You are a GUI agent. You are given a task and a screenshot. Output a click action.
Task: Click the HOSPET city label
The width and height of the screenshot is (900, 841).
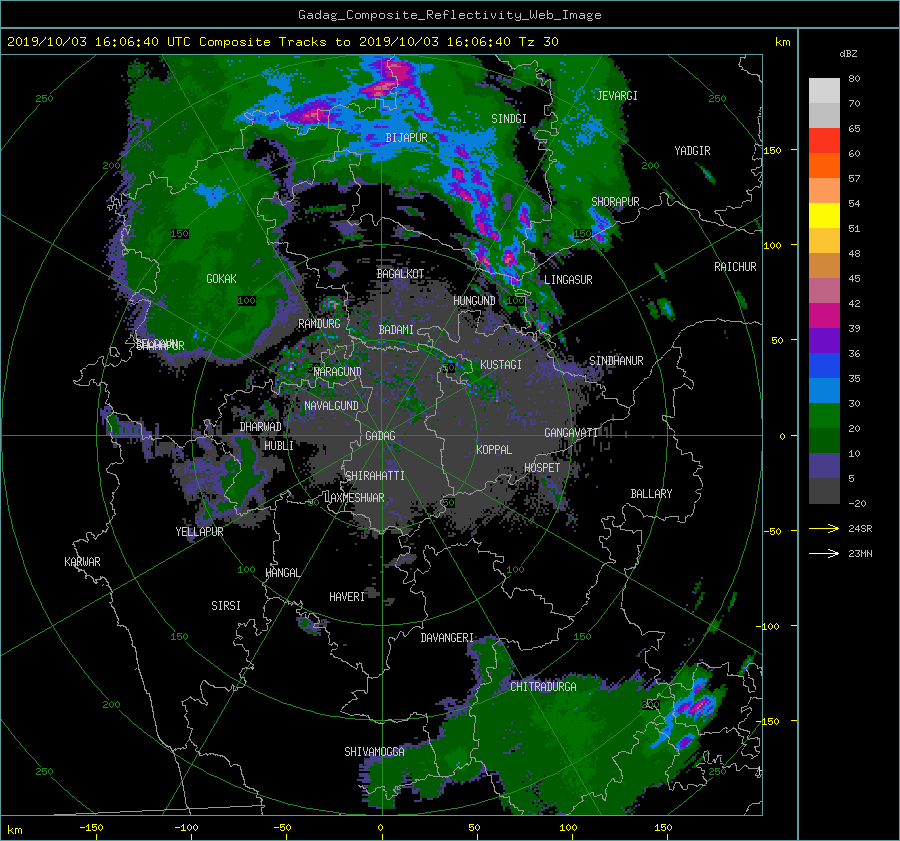542,468
